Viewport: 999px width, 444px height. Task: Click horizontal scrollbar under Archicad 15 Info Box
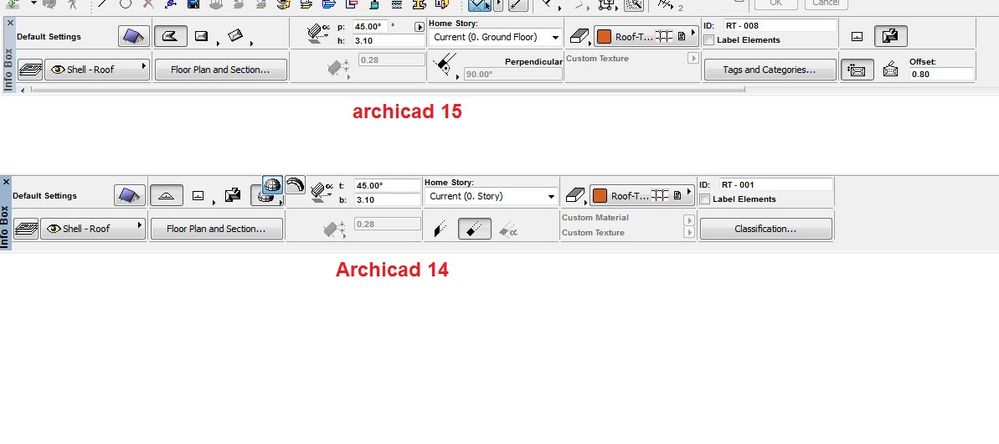(387, 90)
